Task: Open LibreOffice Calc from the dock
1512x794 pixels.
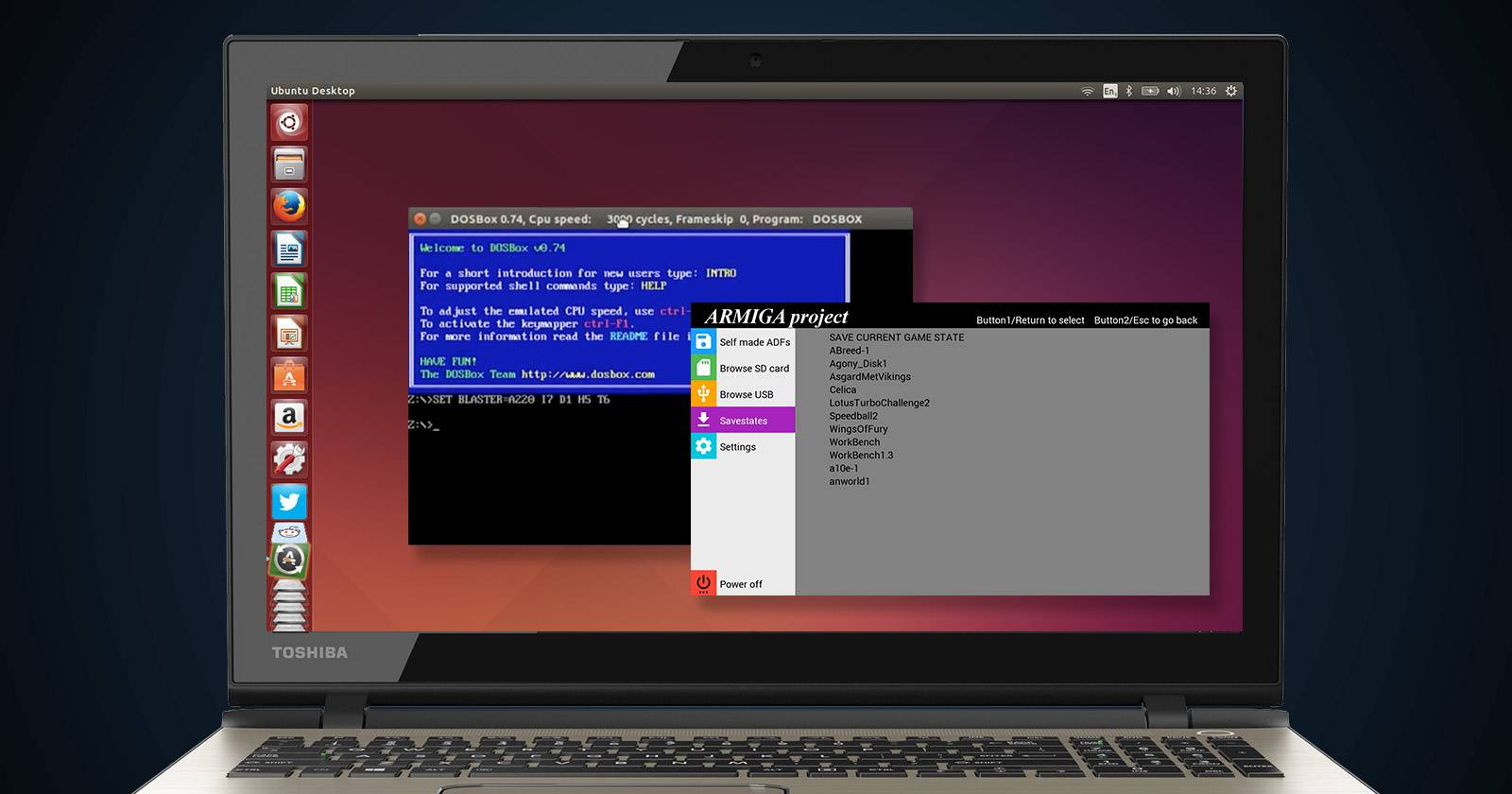Action: point(289,291)
